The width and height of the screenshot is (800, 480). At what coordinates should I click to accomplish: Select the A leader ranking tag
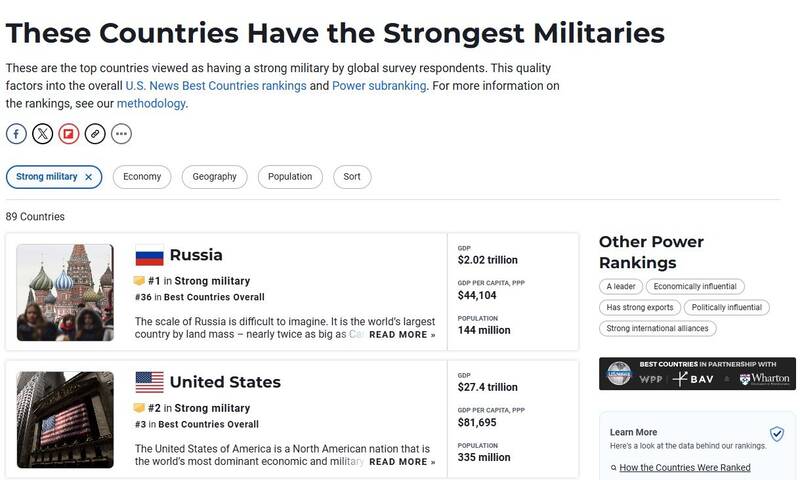point(621,286)
